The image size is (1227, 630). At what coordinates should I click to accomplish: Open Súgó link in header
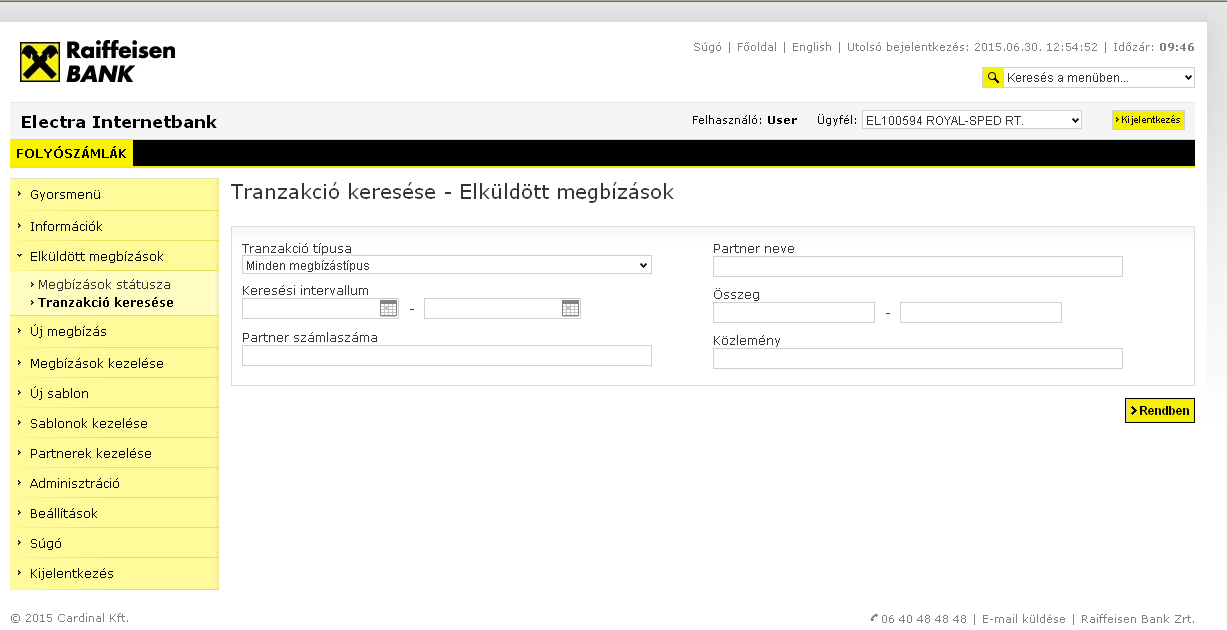coord(707,47)
